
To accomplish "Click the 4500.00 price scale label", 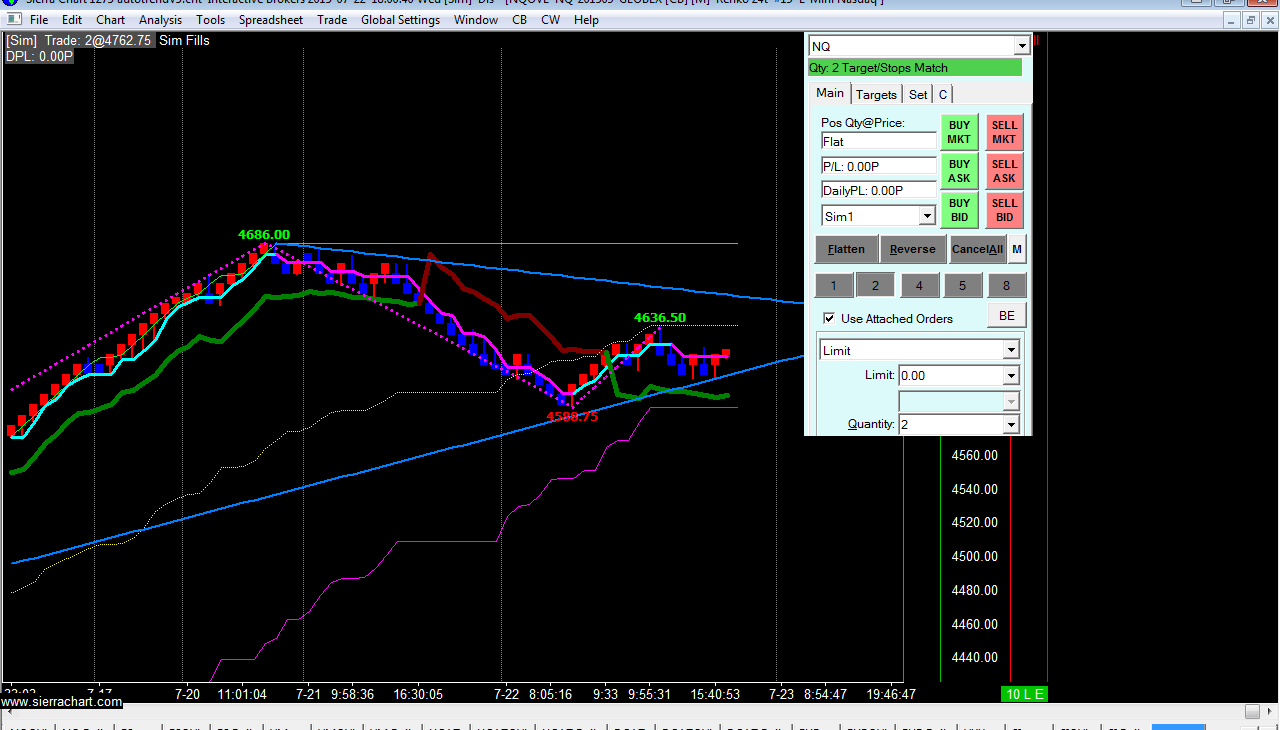I will pyautogui.click(x=975, y=556).
